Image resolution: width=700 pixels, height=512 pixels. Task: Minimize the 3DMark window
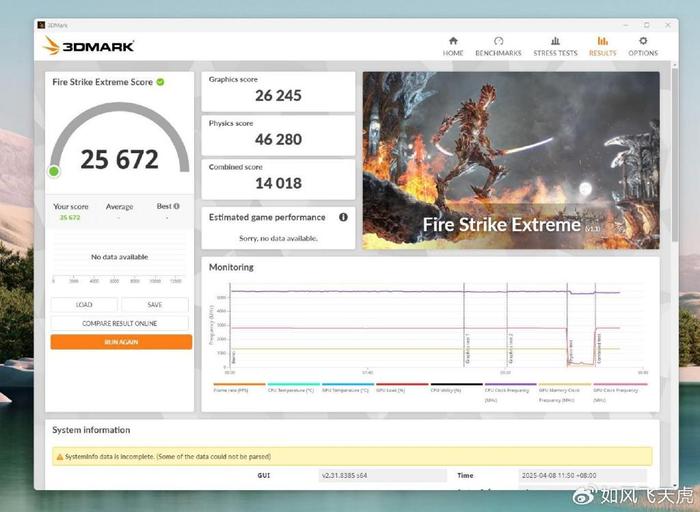pos(625,25)
